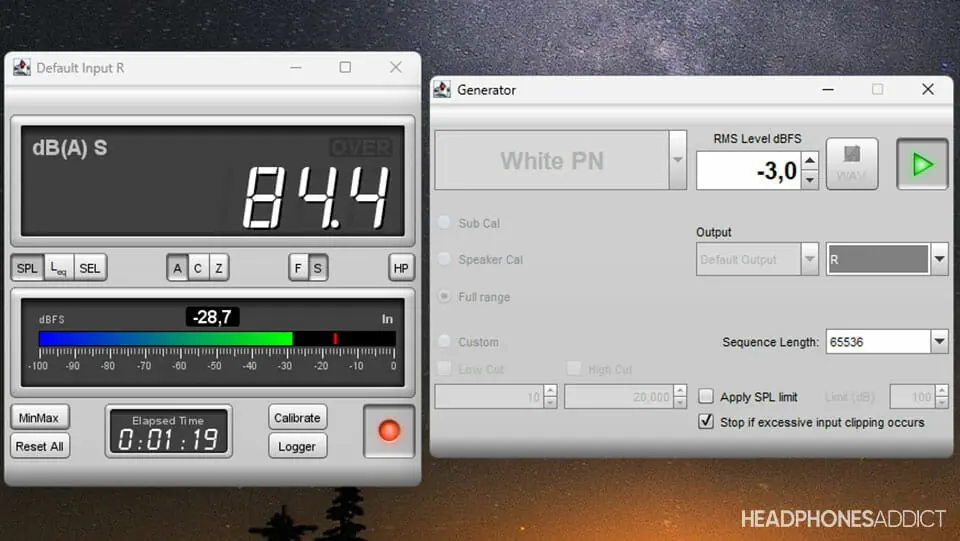Click the Elapsed Time display
Viewport: 960px width, 541px height.
click(169, 431)
